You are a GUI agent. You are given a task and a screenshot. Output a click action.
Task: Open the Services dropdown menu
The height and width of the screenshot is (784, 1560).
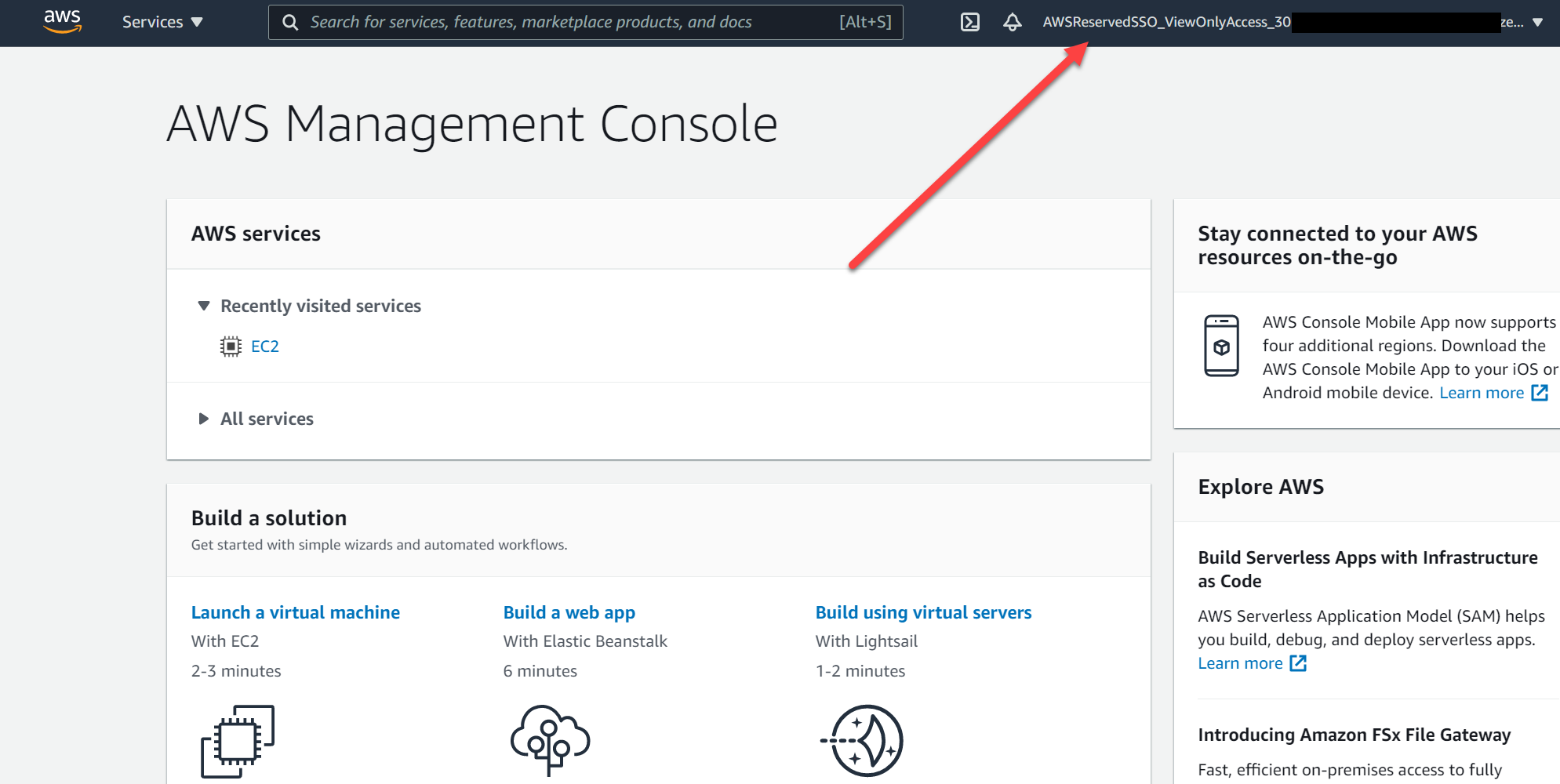tap(162, 22)
